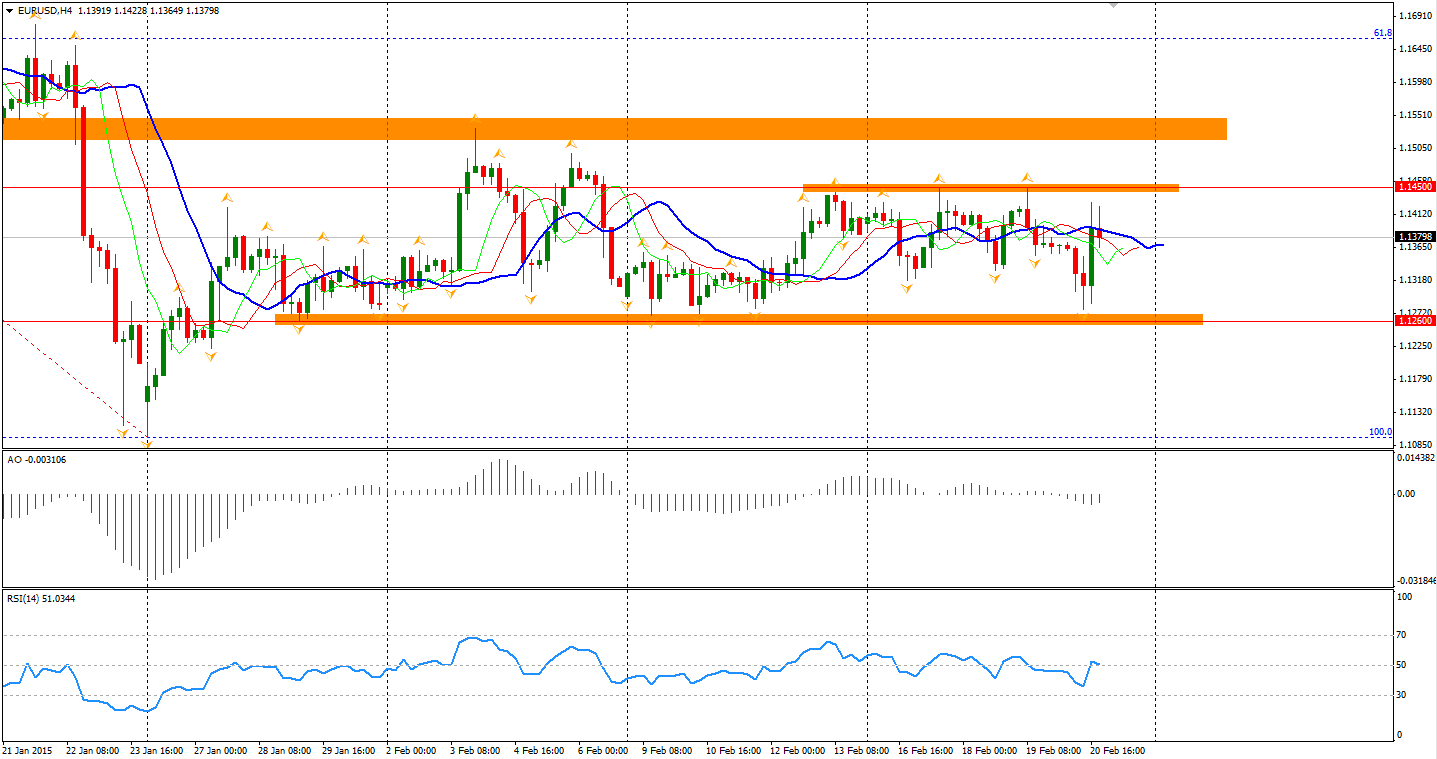Click the AO -0.003106 indicator label

click(38, 459)
